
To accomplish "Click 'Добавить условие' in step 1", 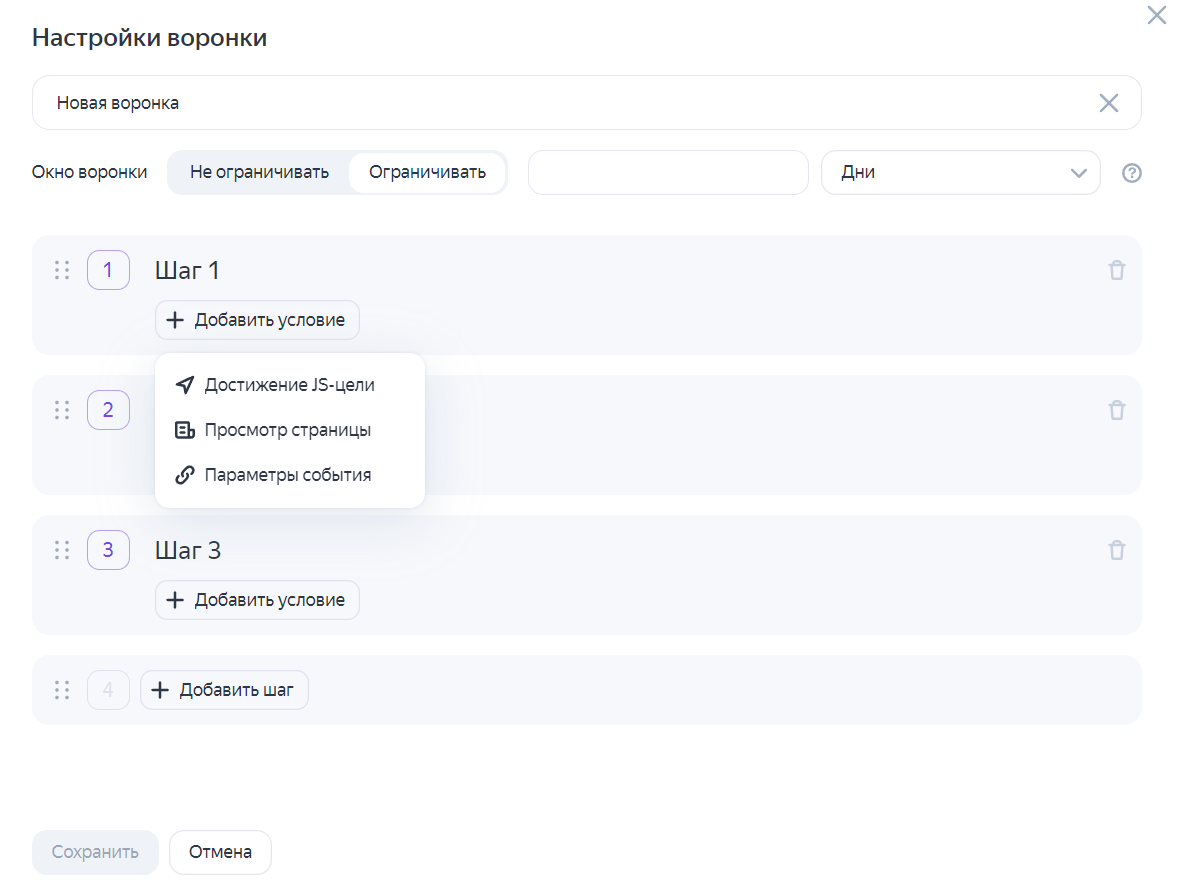I will tap(257, 320).
